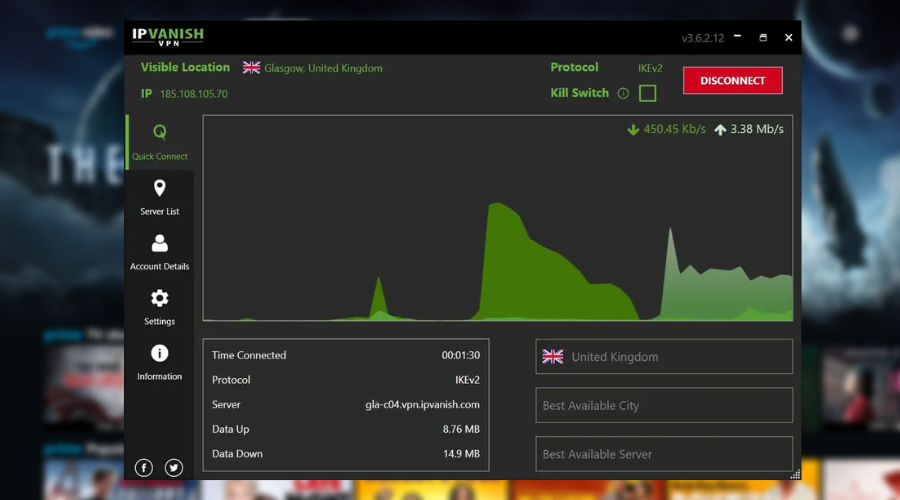The height and width of the screenshot is (500, 900).
Task: Click the Account Details person icon
Action: pos(160,243)
